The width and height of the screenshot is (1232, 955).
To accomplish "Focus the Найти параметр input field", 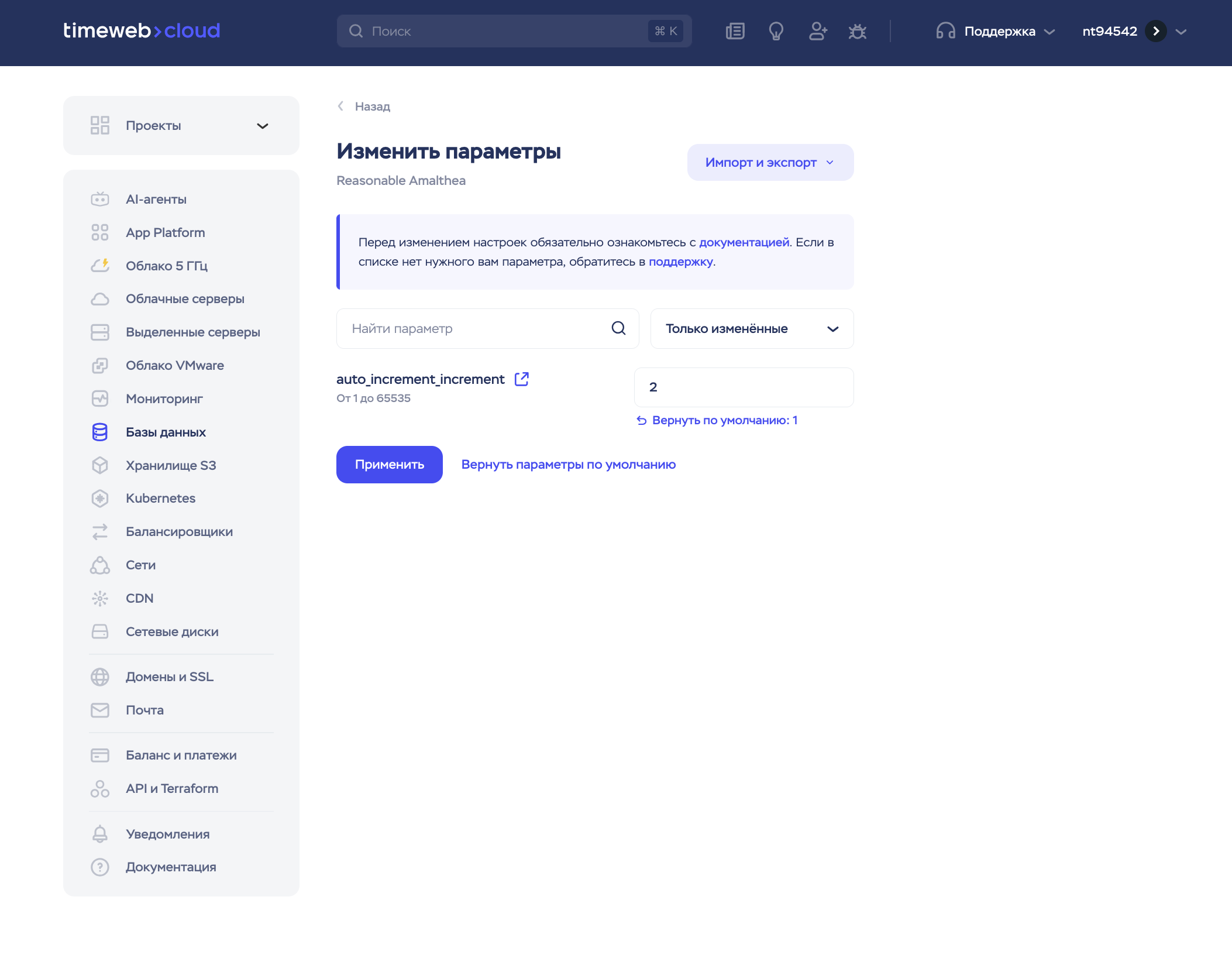I will tap(488, 329).
